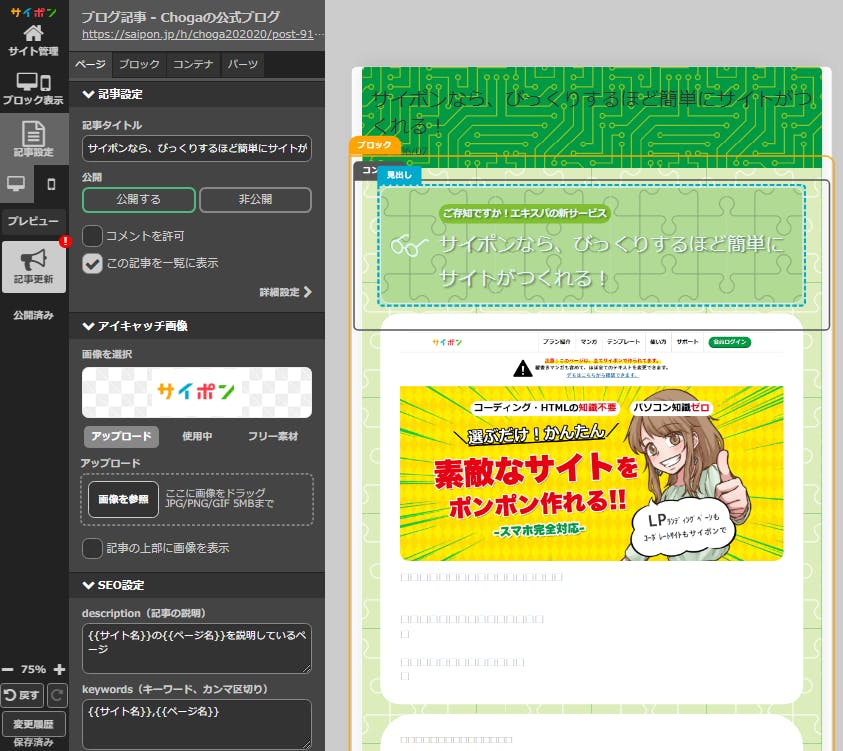This screenshot has height=751, width=843.
Task: Open the blog post URL link
Action: point(203,34)
